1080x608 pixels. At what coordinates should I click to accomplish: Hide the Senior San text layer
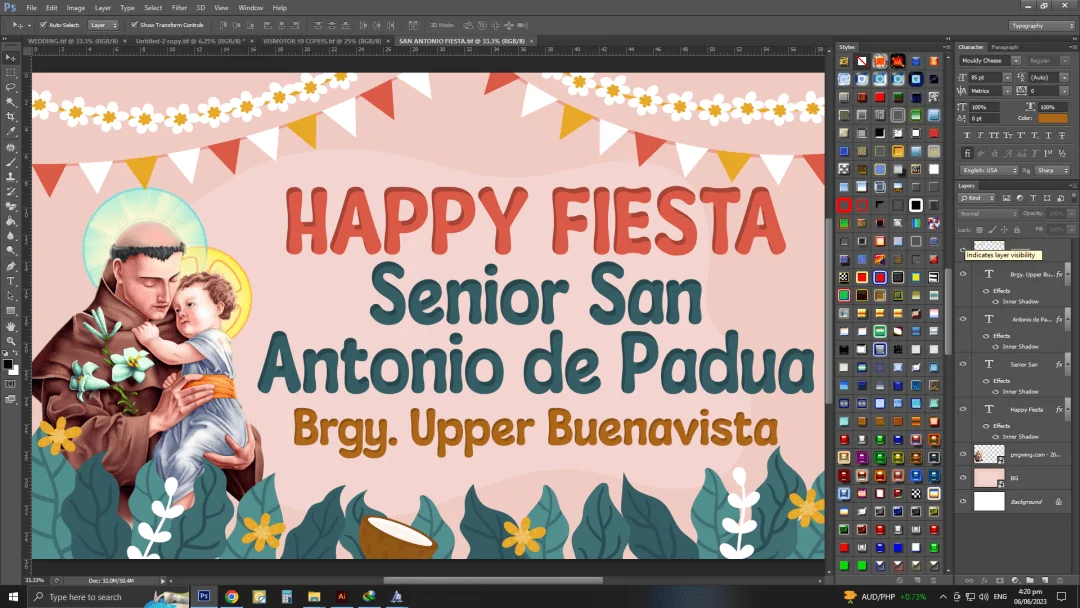click(x=963, y=364)
